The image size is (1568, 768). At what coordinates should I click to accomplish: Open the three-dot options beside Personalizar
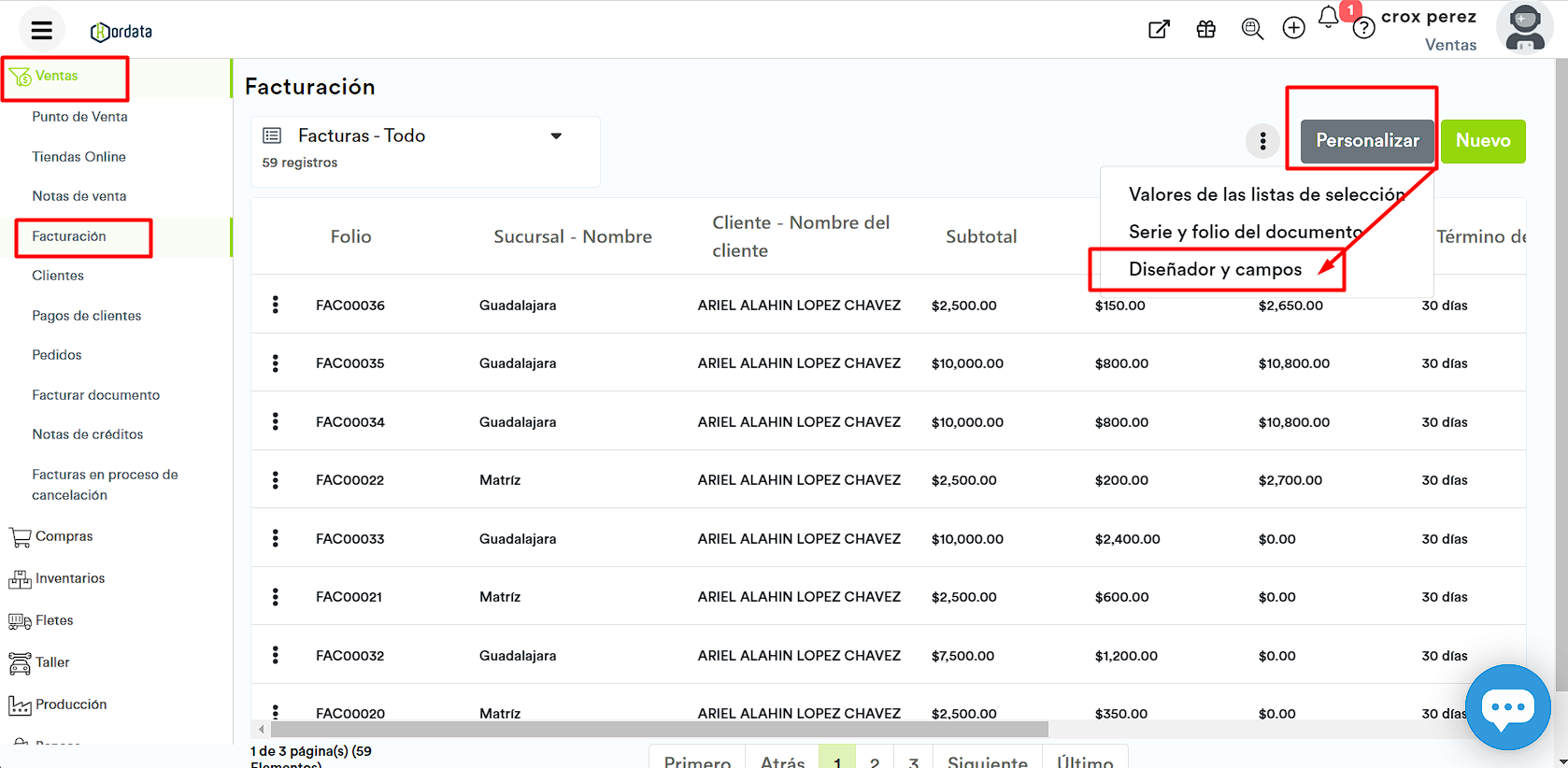pyautogui.click(x=1262, y=141)
